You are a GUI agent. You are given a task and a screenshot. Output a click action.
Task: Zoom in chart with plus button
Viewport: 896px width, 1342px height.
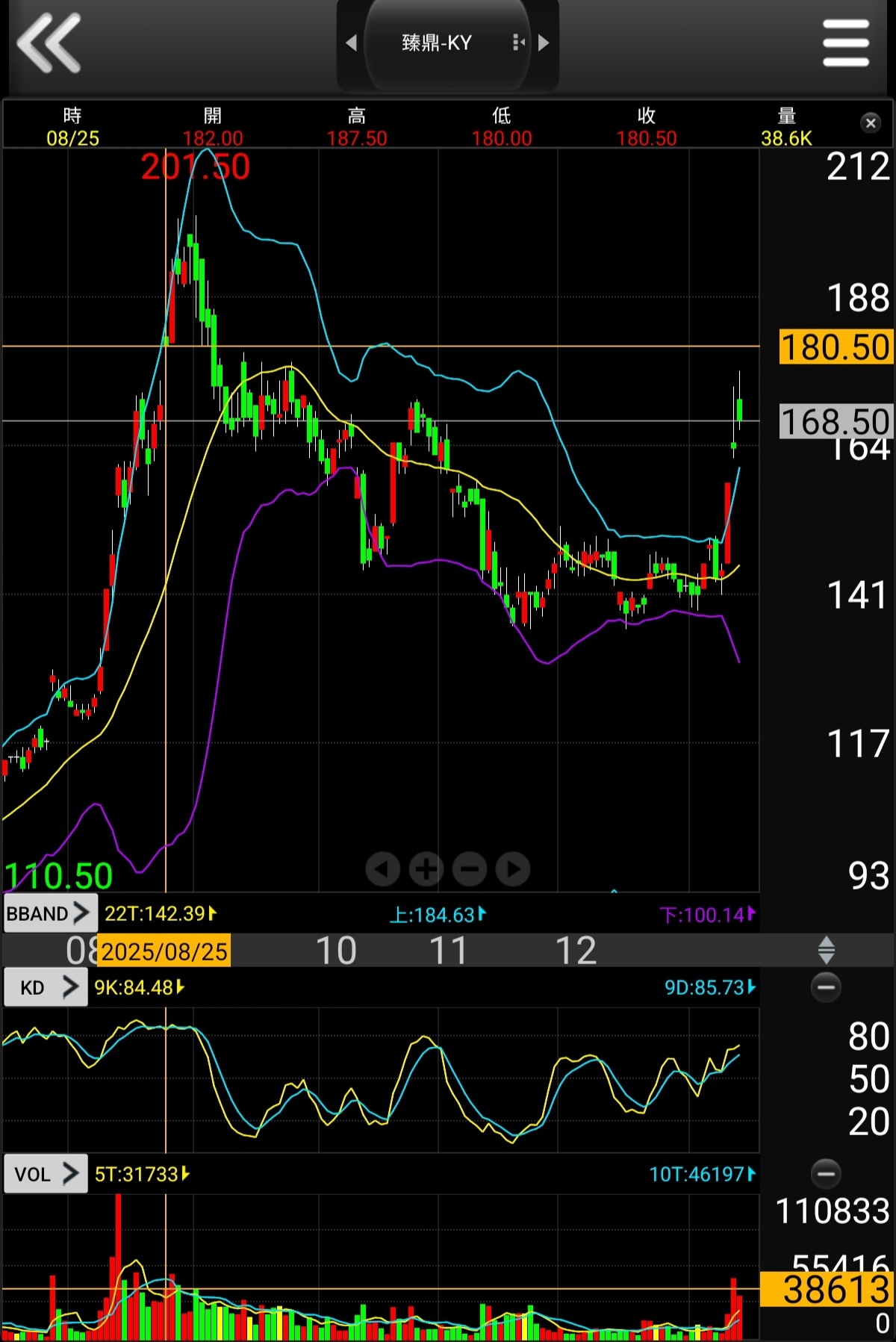[x=426, y=869]
